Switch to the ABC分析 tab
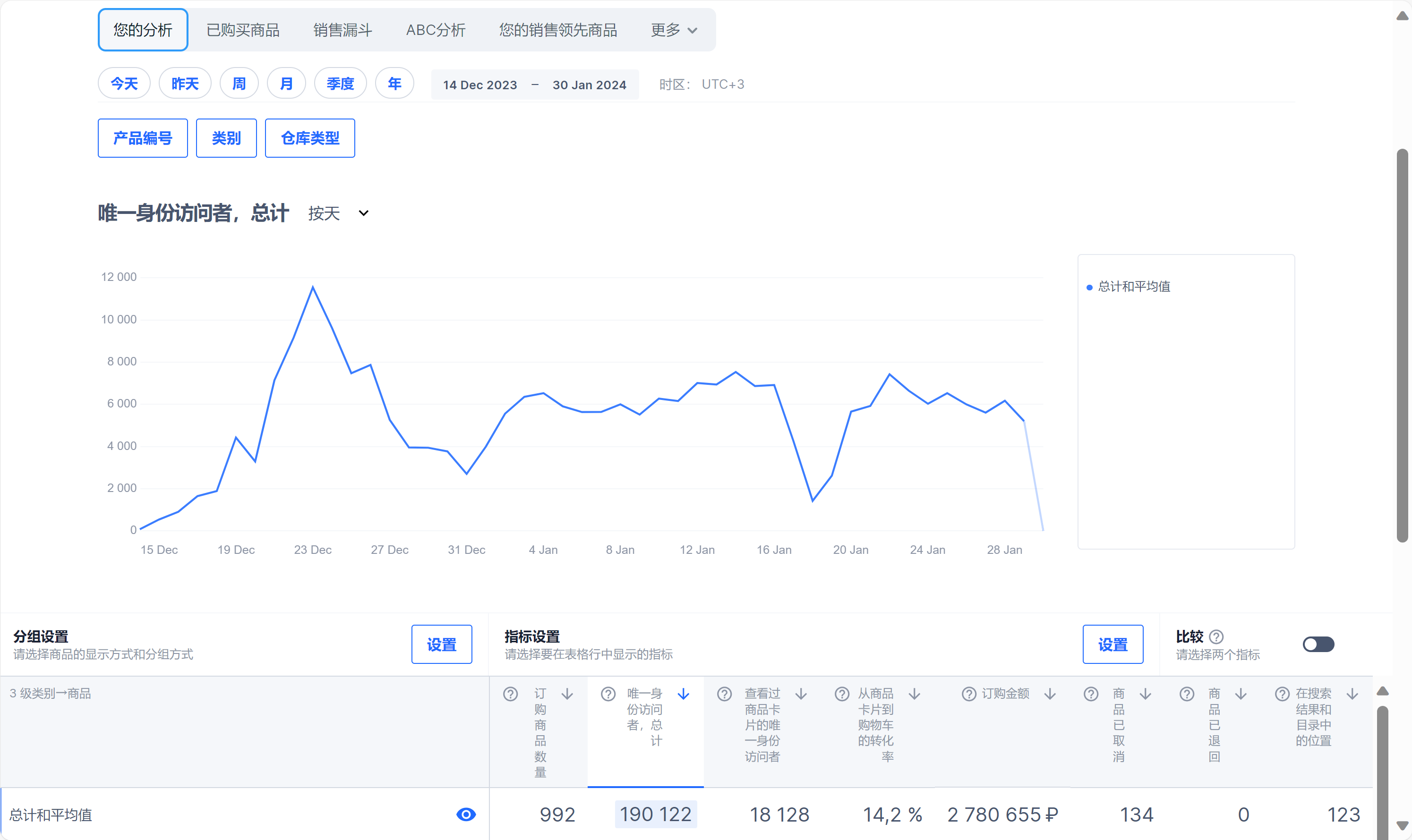 point(436,30)
